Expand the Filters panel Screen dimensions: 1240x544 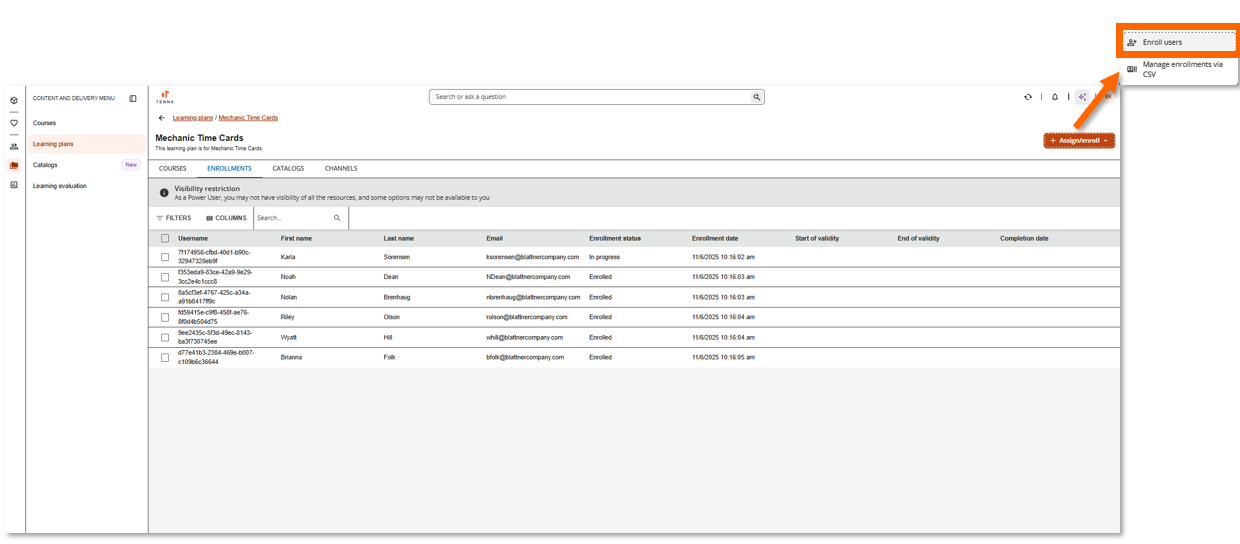coord(173,218)
